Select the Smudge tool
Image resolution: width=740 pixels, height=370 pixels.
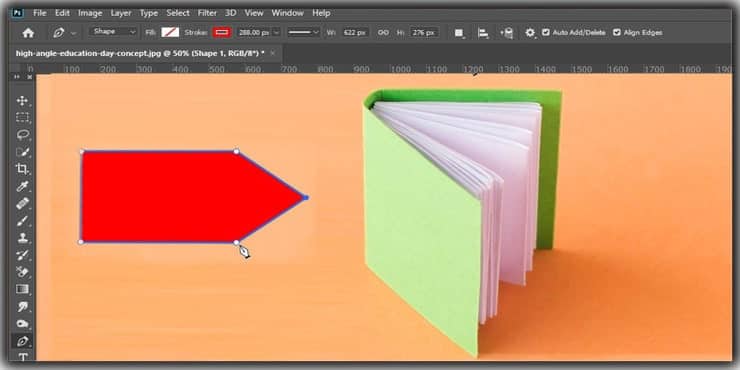(x=22, y=306)
